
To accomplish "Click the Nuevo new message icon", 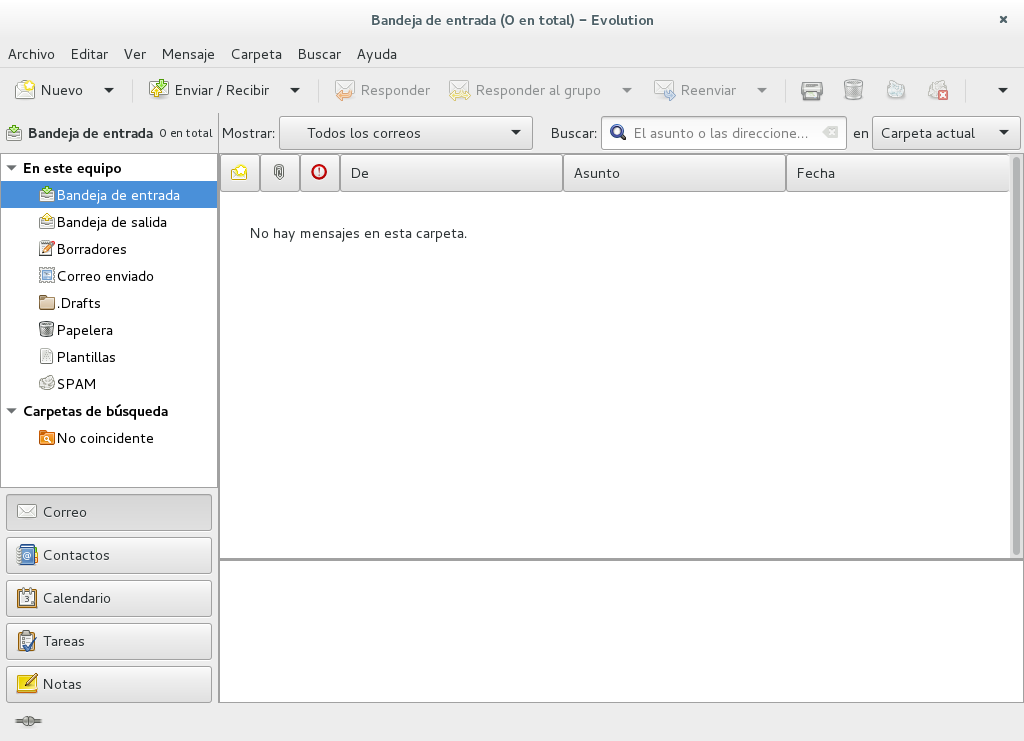I will coord(25,90).
